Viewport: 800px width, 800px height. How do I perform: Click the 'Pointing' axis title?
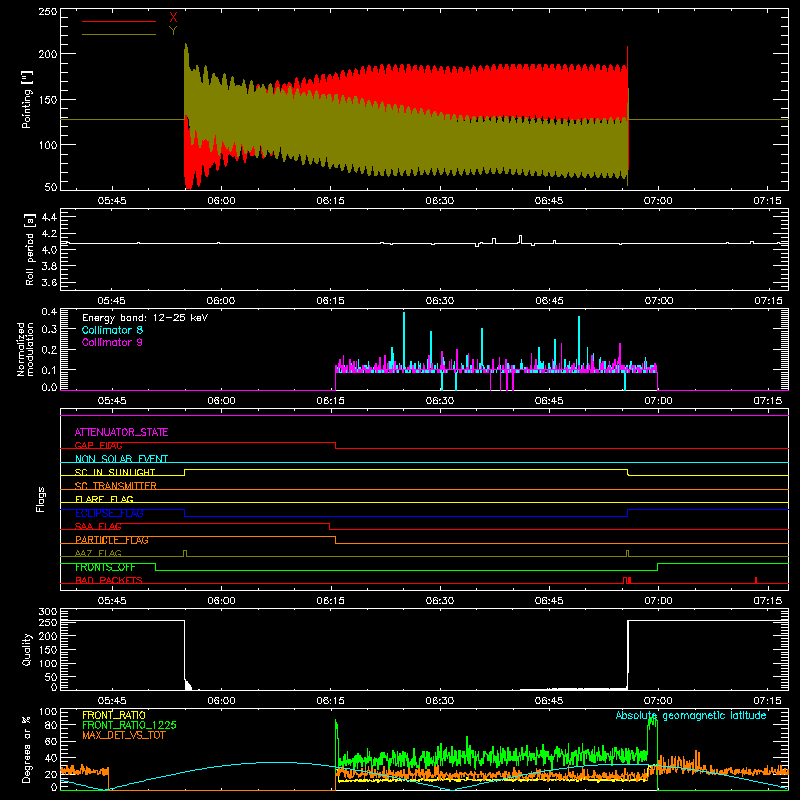(x=27, y=99)
